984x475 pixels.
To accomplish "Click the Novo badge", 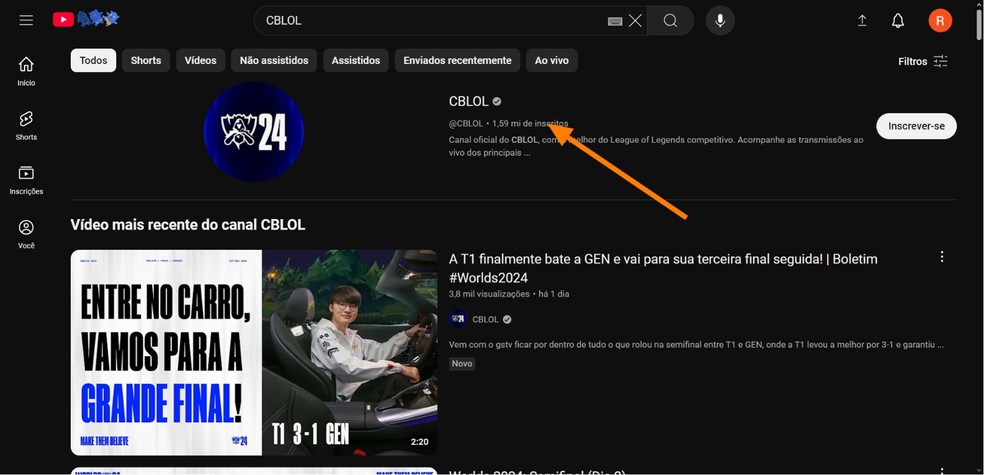I will tap(462, 364).
